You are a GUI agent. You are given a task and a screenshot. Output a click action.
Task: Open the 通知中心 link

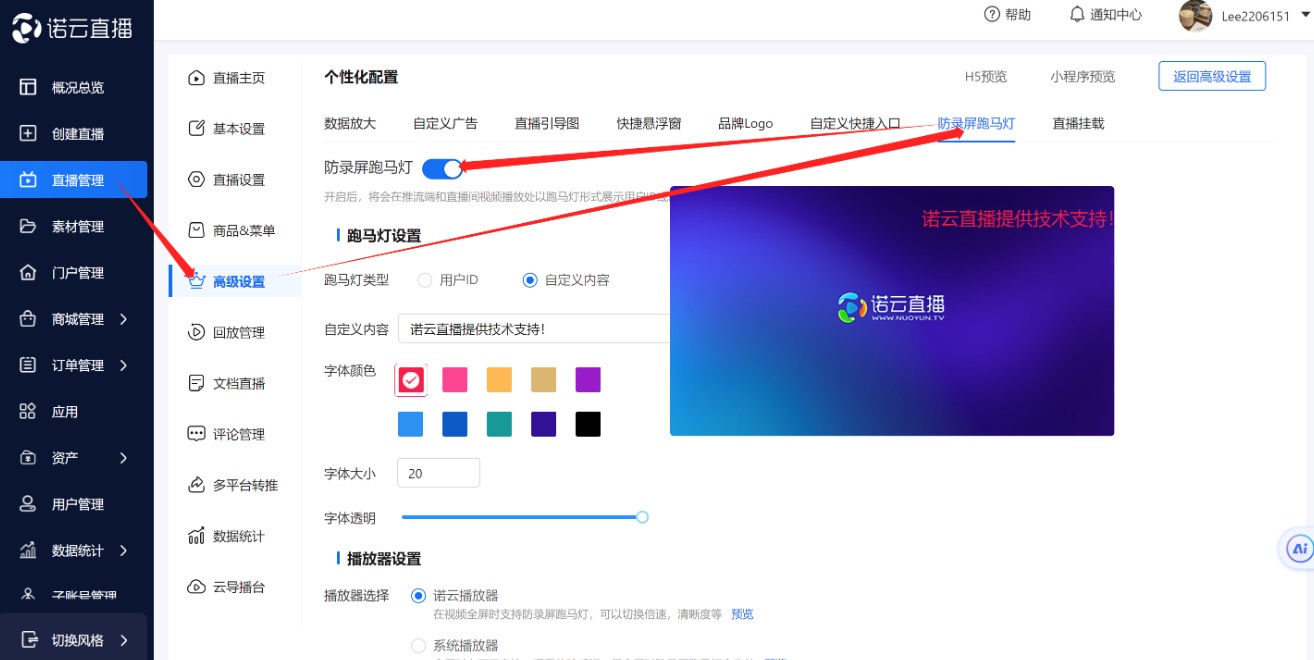(1116, 14)
